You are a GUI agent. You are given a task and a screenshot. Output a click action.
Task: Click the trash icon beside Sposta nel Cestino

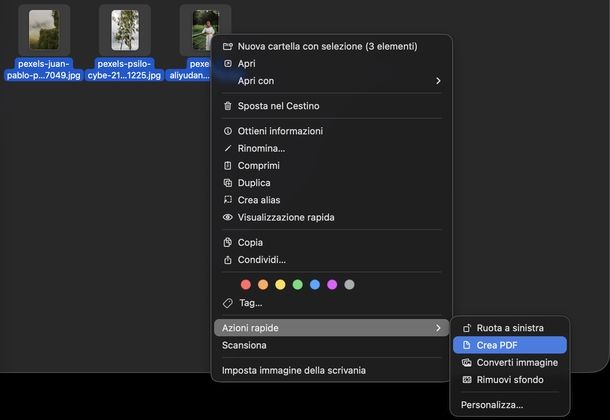click(228, 106)
